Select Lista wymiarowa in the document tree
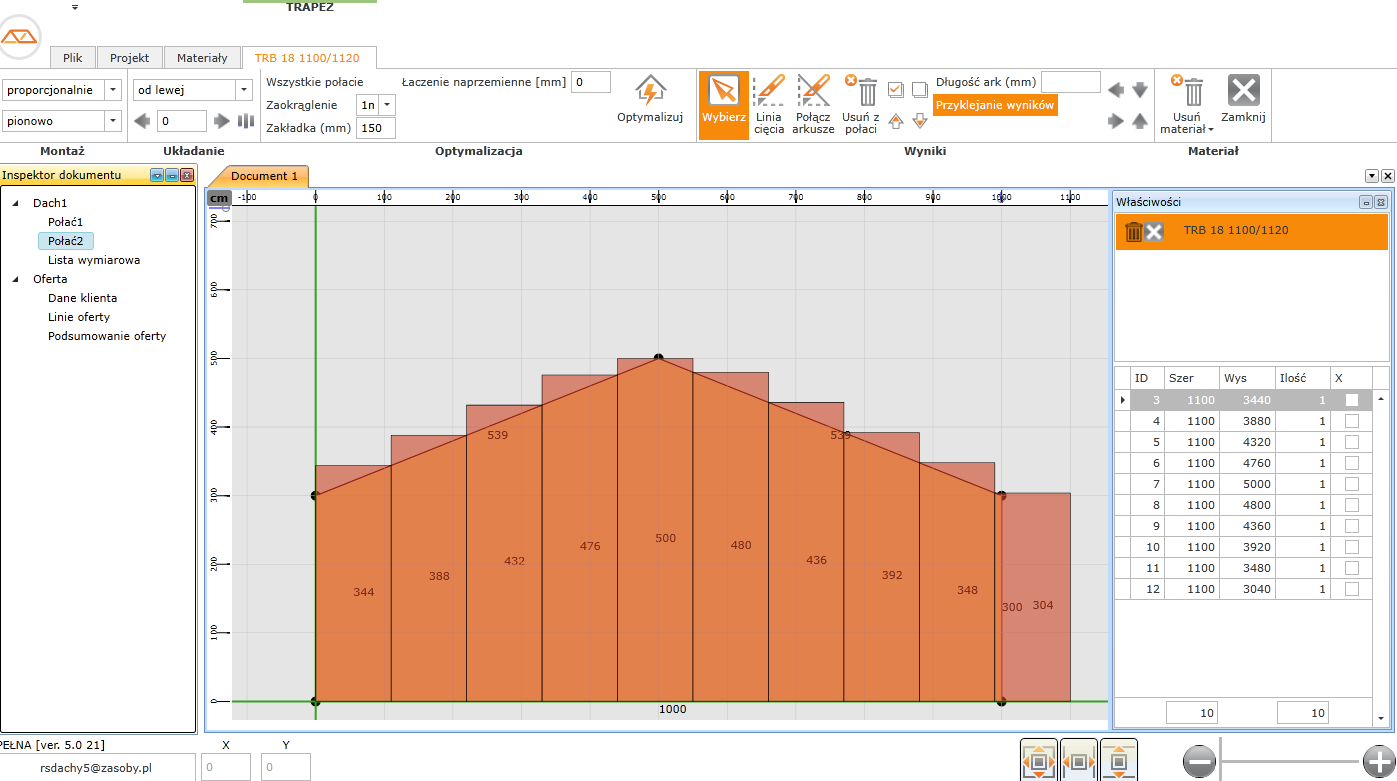 point(94,260)
